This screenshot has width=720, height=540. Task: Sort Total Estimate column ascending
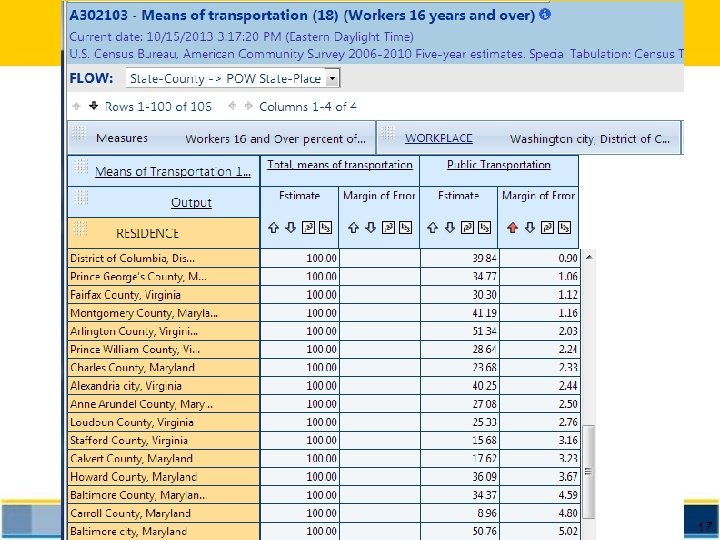273,228
